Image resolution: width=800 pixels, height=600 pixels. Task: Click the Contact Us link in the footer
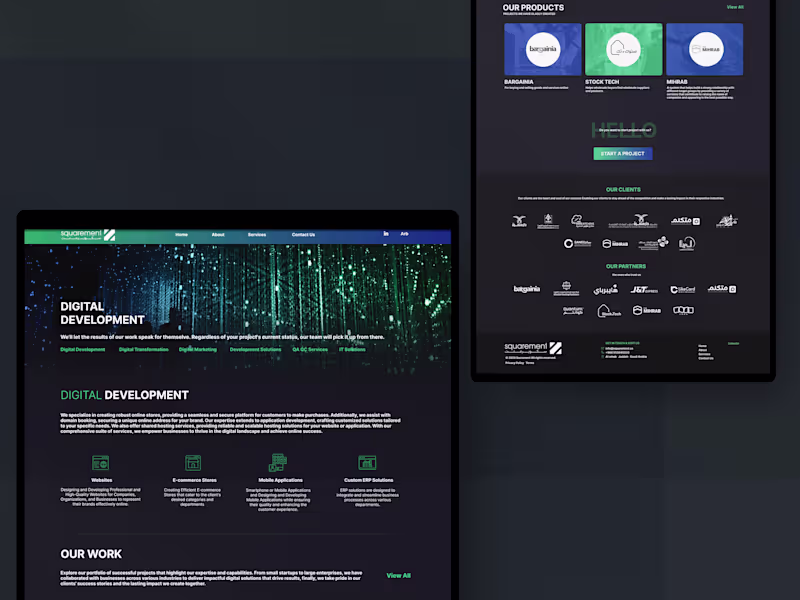click(706, 358)
